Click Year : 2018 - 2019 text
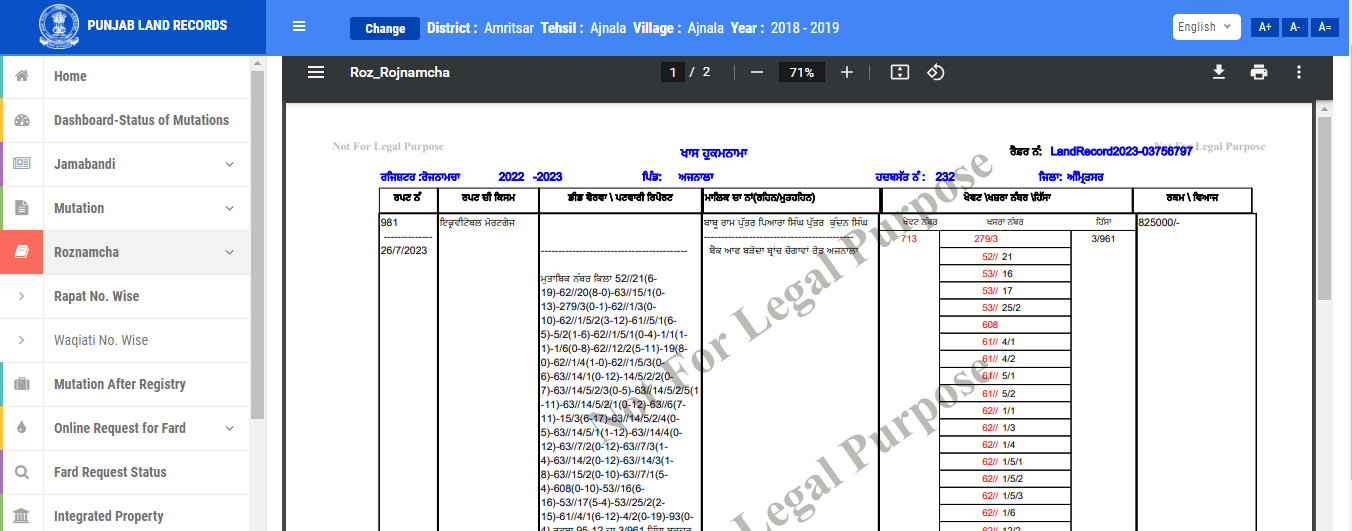1352x531 pixels. tap(785, 28)
